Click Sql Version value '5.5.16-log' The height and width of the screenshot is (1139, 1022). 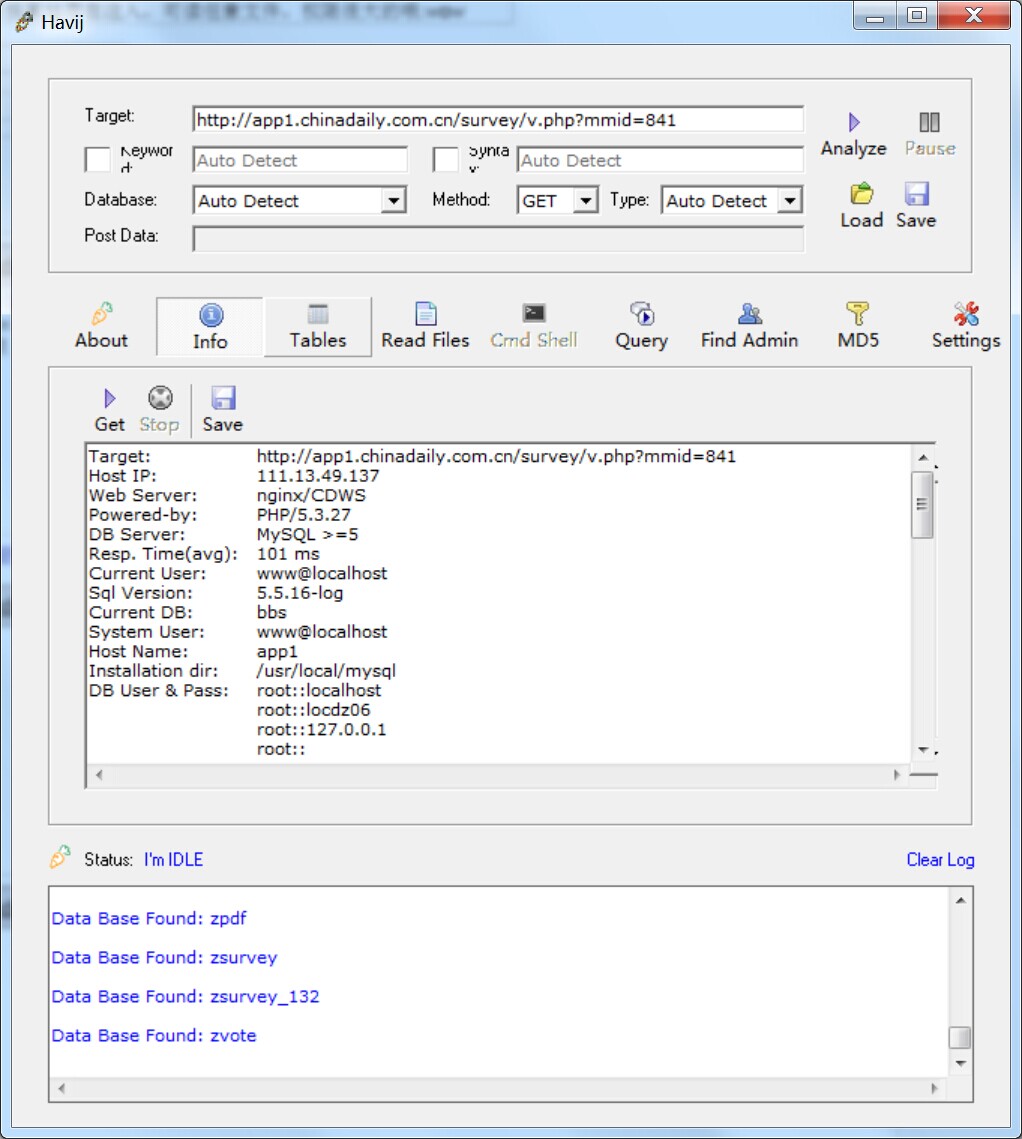pos(300,593)
